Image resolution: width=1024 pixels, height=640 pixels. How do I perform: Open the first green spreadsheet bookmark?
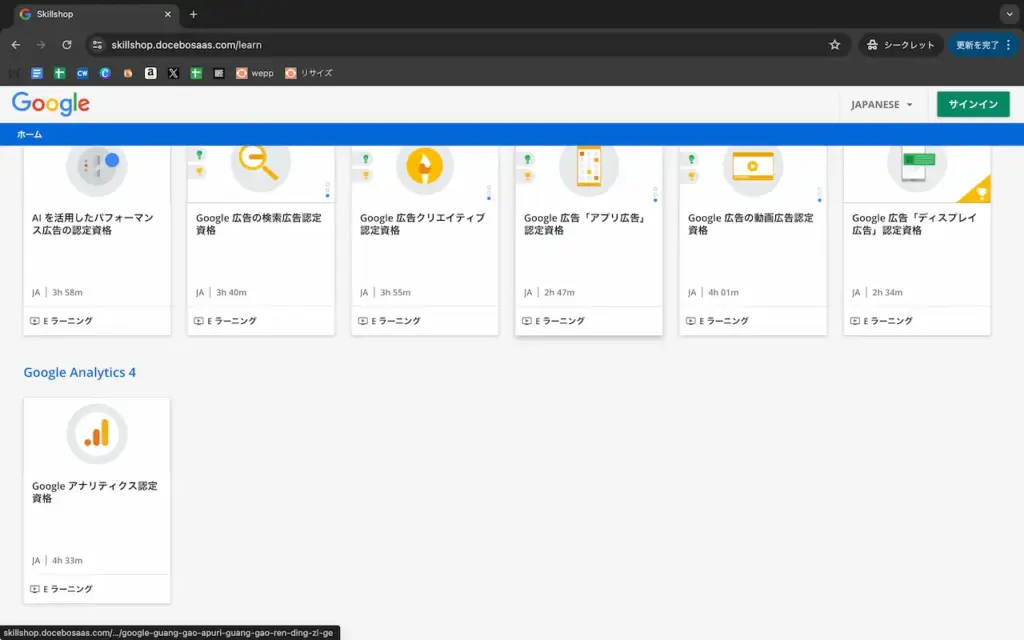59,73
